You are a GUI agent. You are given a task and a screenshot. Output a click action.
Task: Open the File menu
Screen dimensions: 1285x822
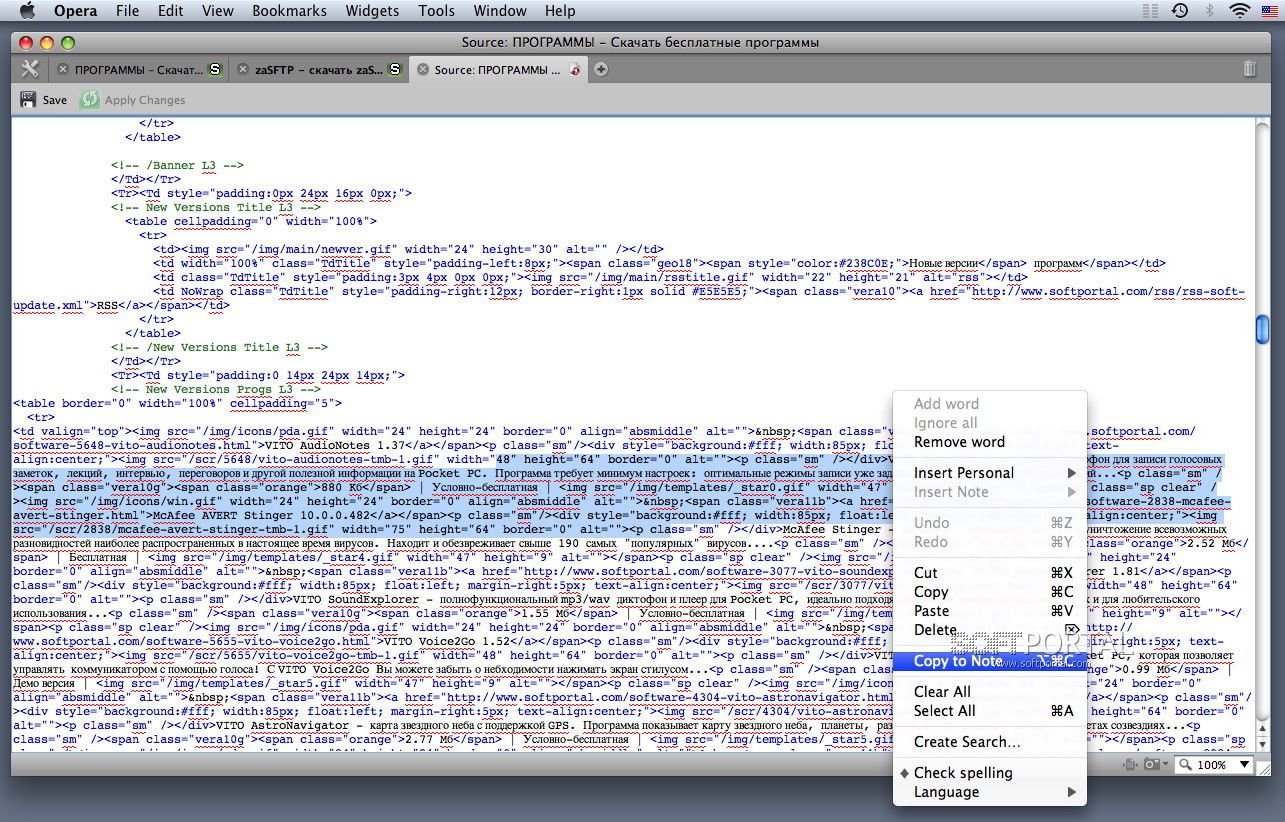[x=127, y=11]
